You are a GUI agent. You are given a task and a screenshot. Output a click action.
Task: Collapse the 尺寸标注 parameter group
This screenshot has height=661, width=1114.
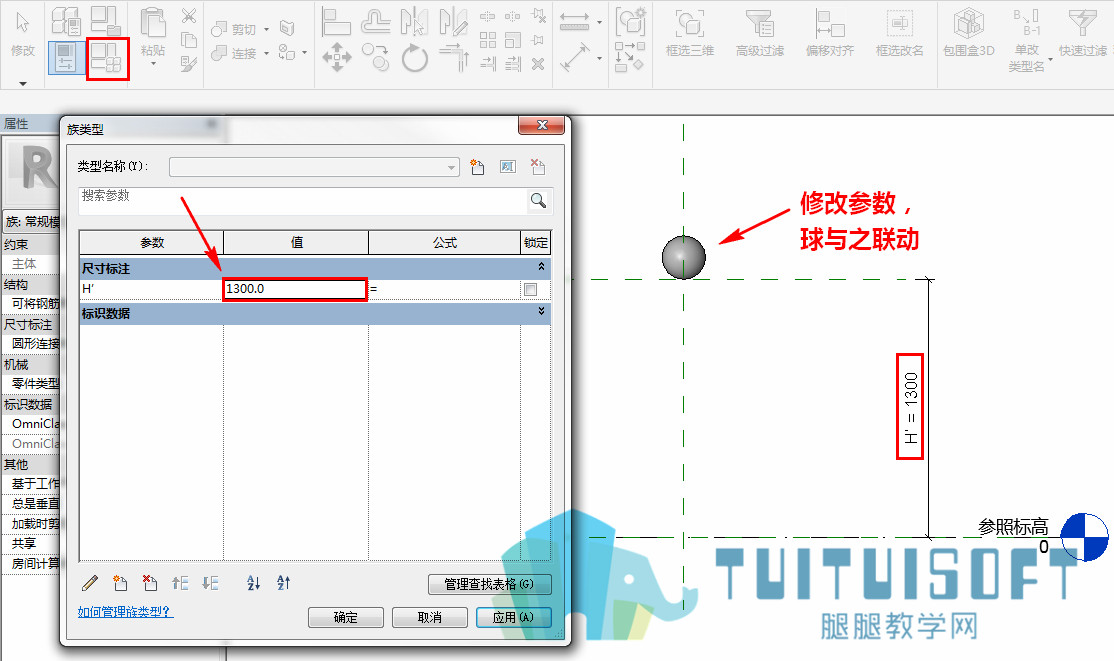[x=541, y=267]
